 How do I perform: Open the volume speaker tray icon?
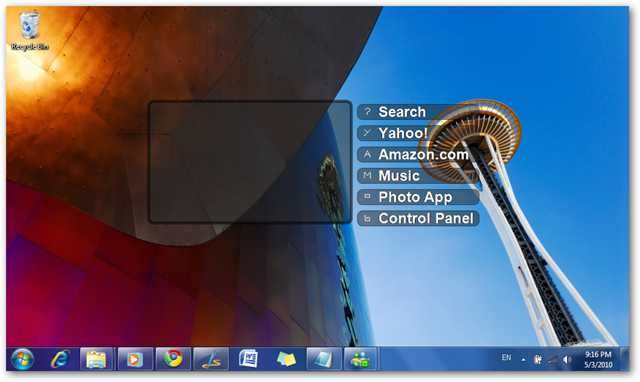point(566,360)
